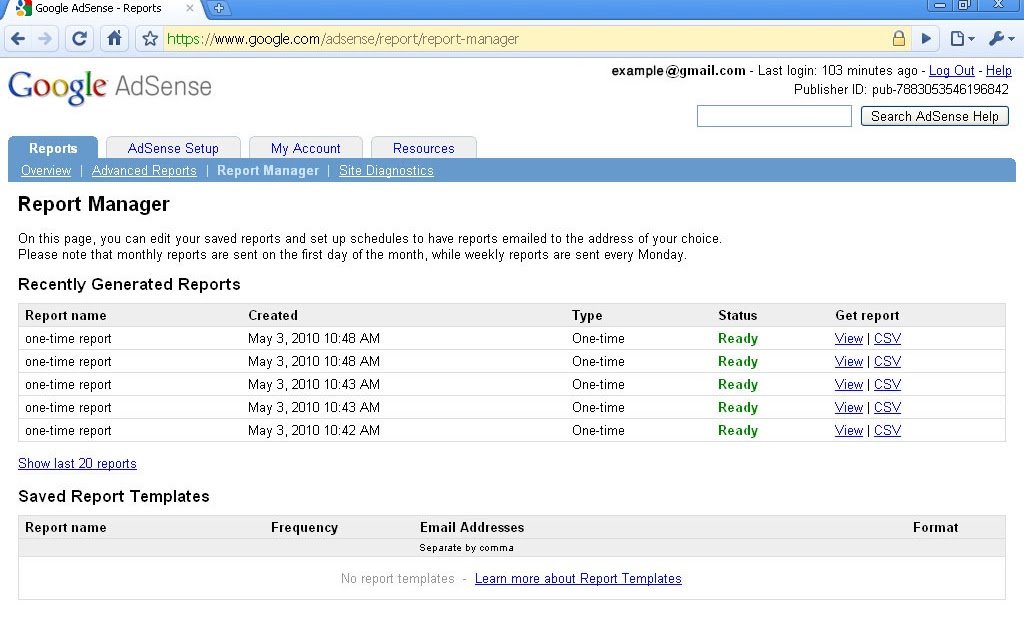Click the Format column header
Screen dimensions: 1024x630
pyautogui.click(x=935, y=528)
